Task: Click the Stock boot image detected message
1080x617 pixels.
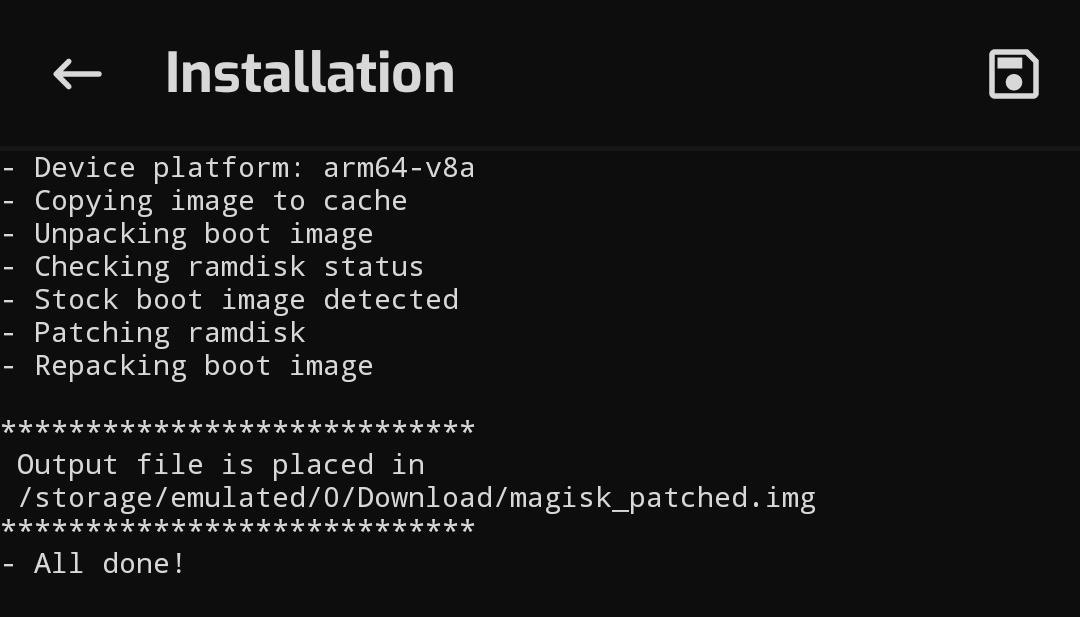Action: [229, 300]
